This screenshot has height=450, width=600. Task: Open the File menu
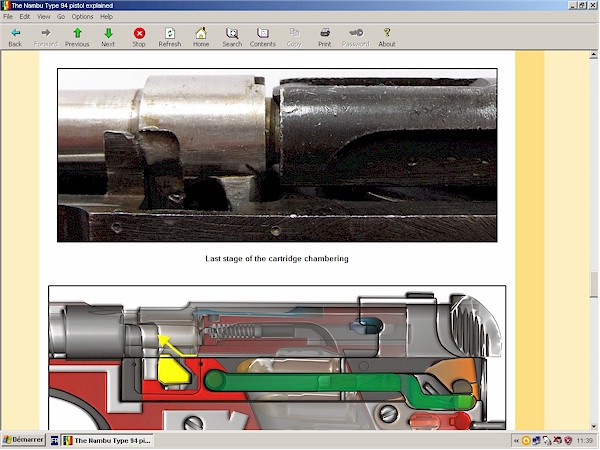8,16
